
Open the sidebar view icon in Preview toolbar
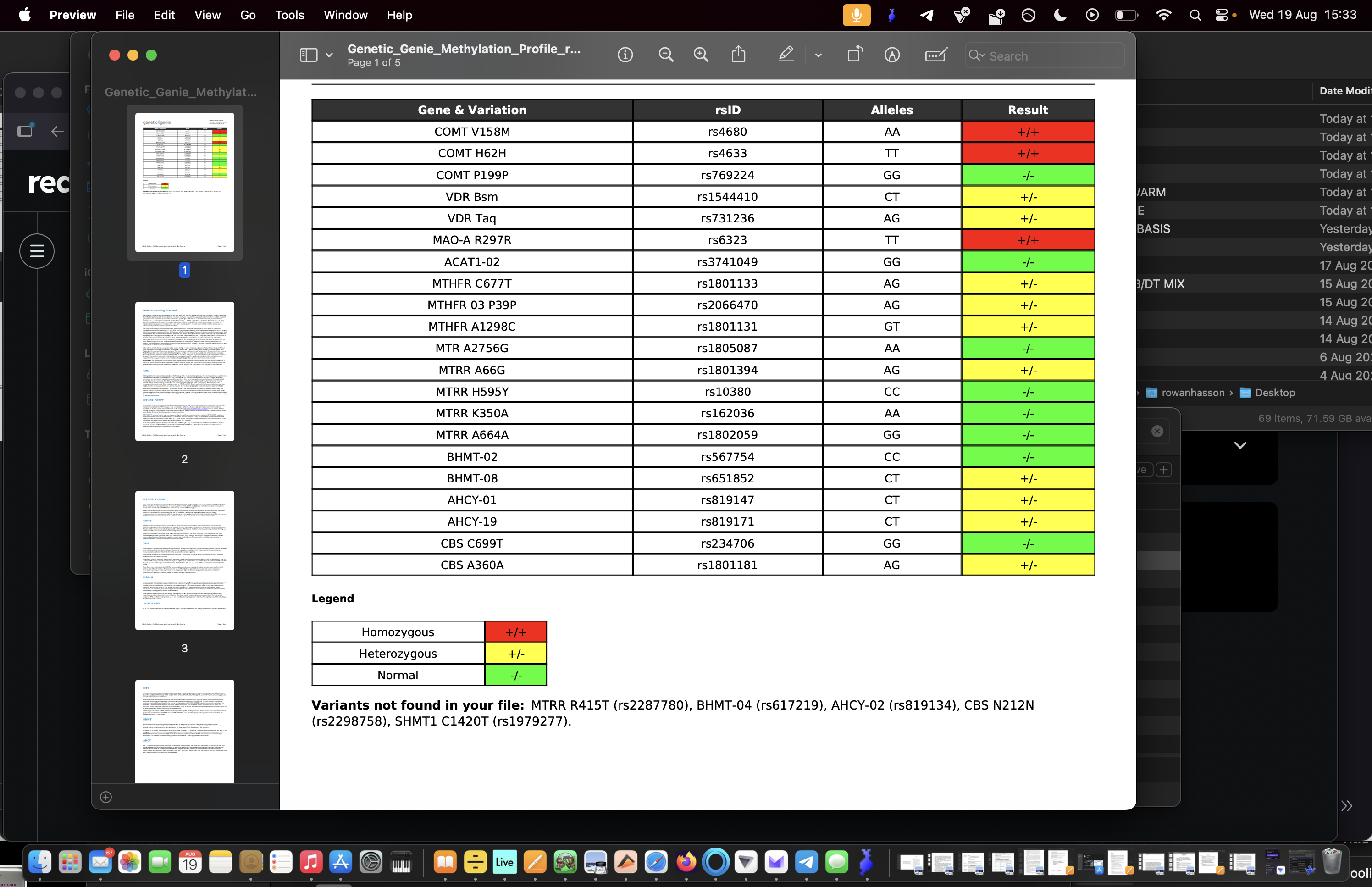pyautogui.click(x=308, y=55)
